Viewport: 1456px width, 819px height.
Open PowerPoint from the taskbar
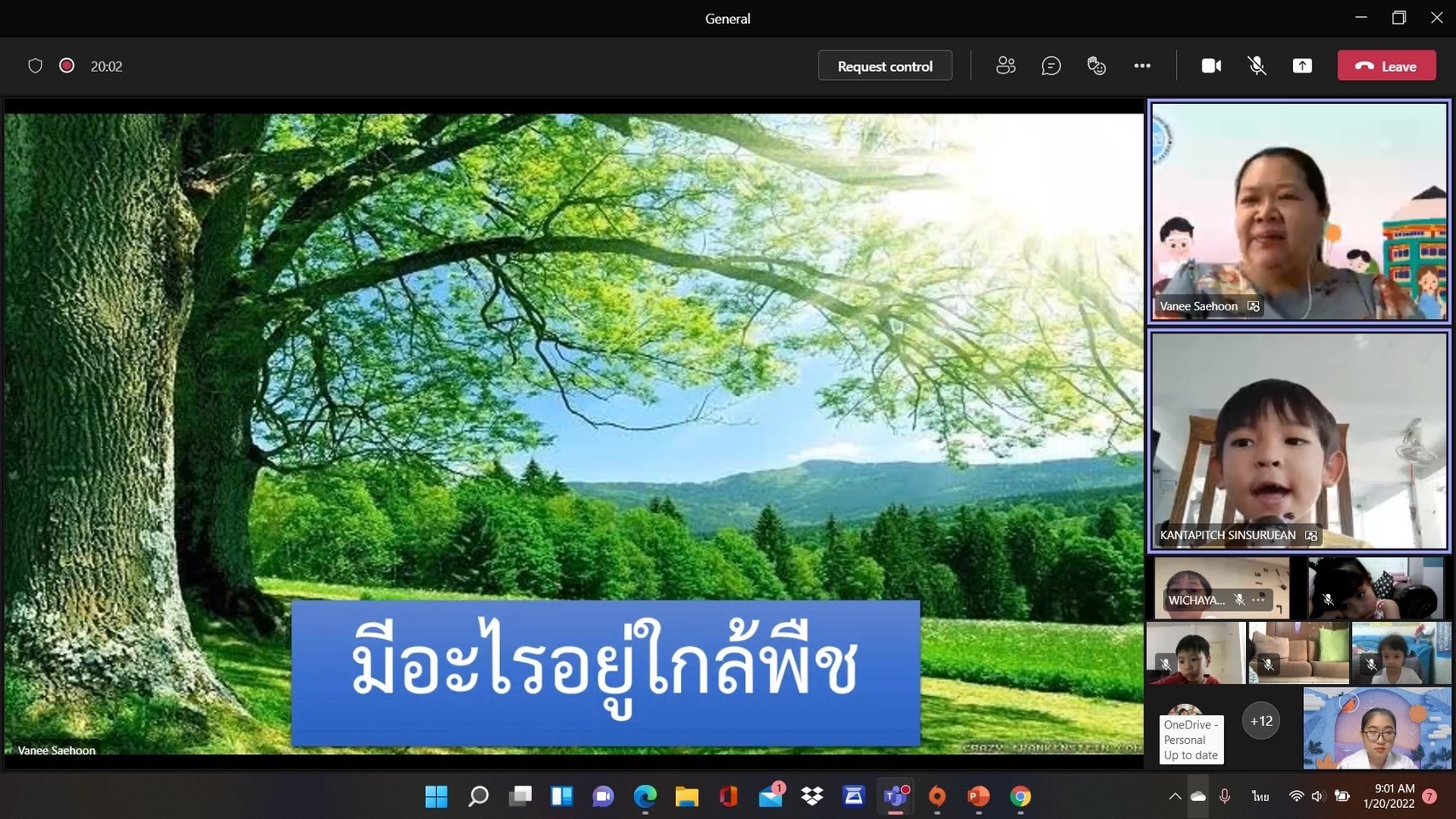tap(978, 796)
